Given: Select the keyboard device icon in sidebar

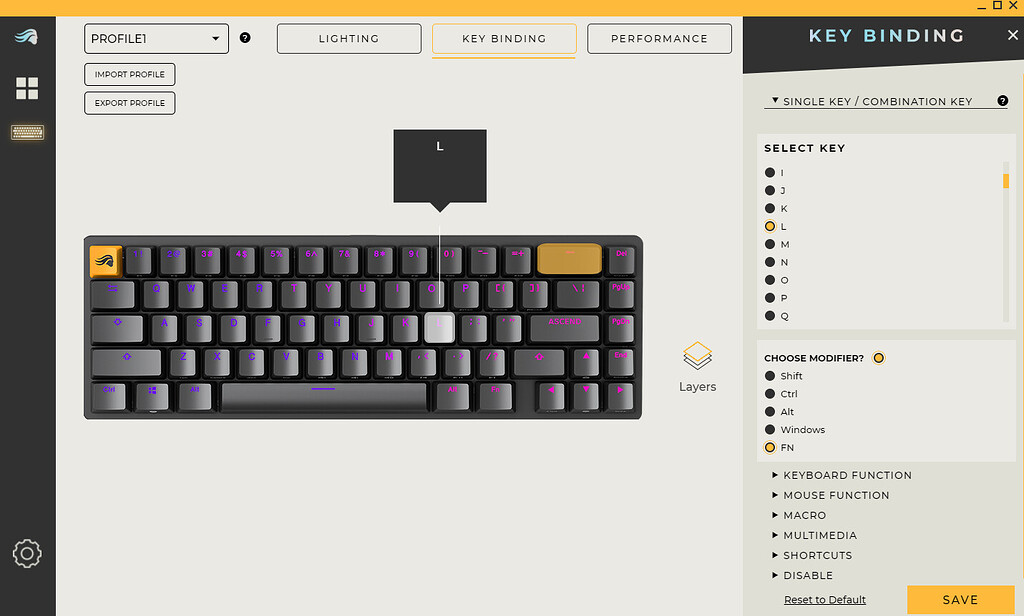Looking at the screenshot, I should point(27,133).
